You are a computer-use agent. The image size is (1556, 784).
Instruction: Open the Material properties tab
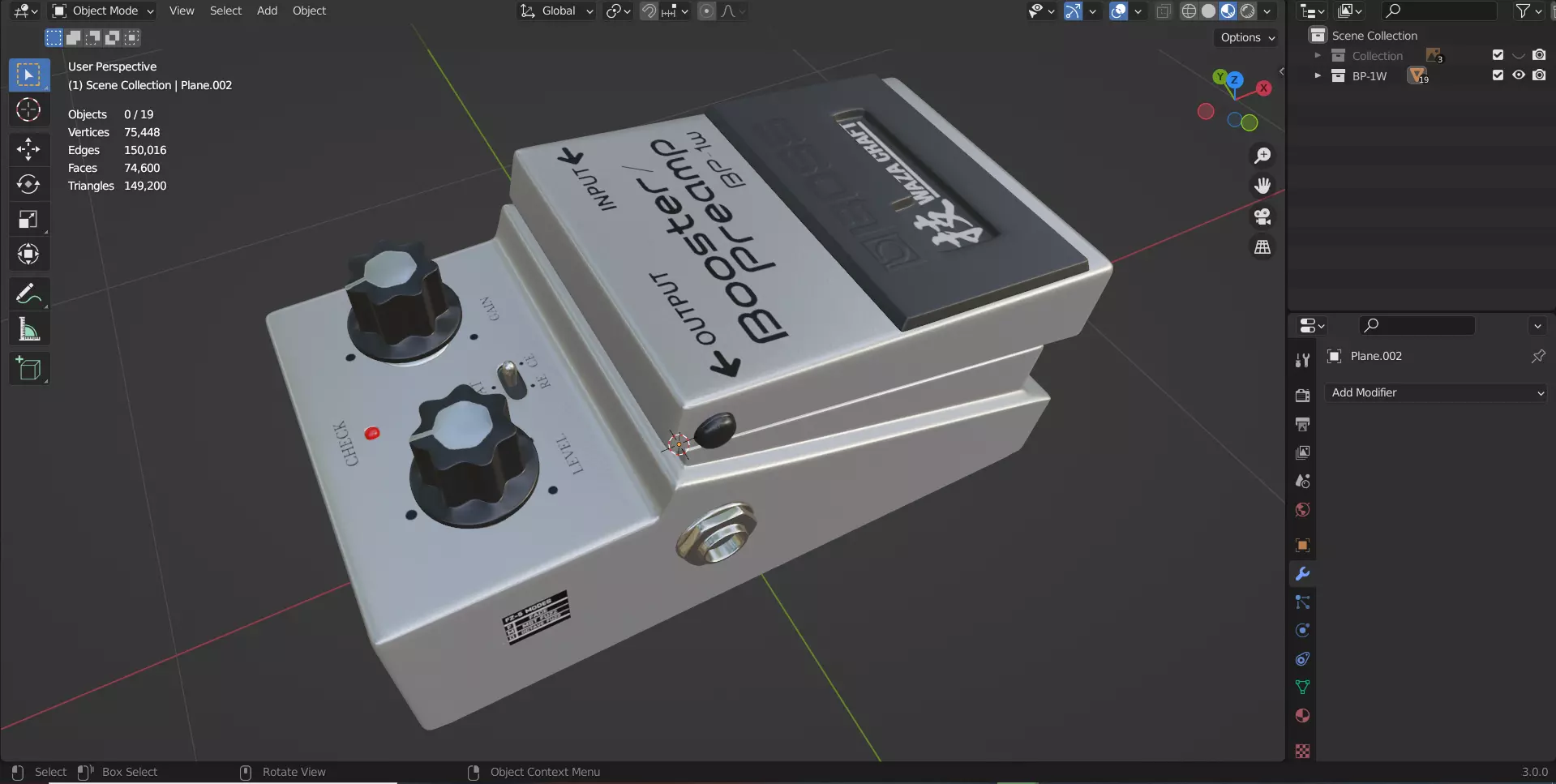1302,715
